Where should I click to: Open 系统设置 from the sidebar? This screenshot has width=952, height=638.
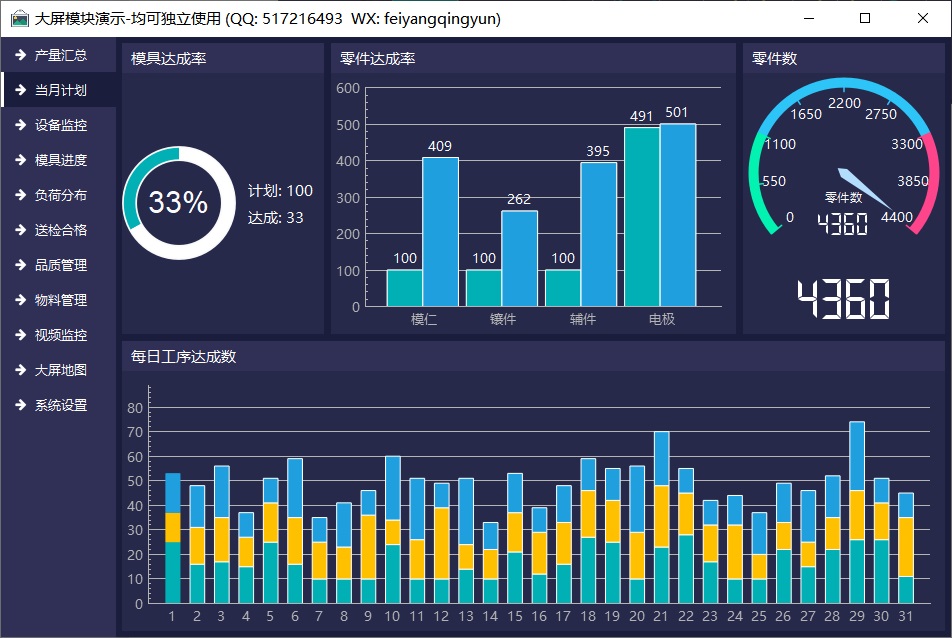(x=60, y=405)
